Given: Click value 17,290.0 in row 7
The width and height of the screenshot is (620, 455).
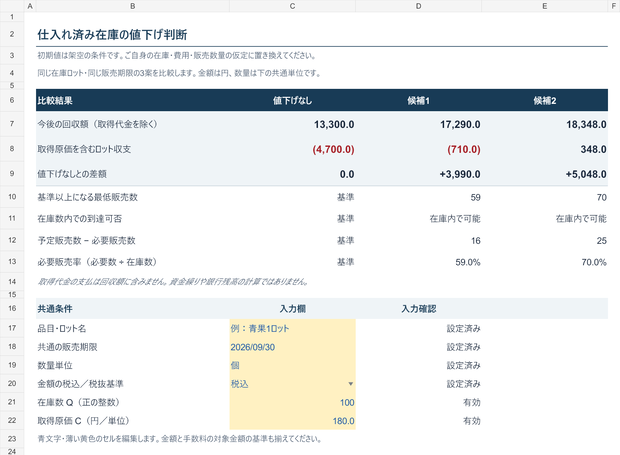Looking at the screenshot, I should [x=460, y=125].
